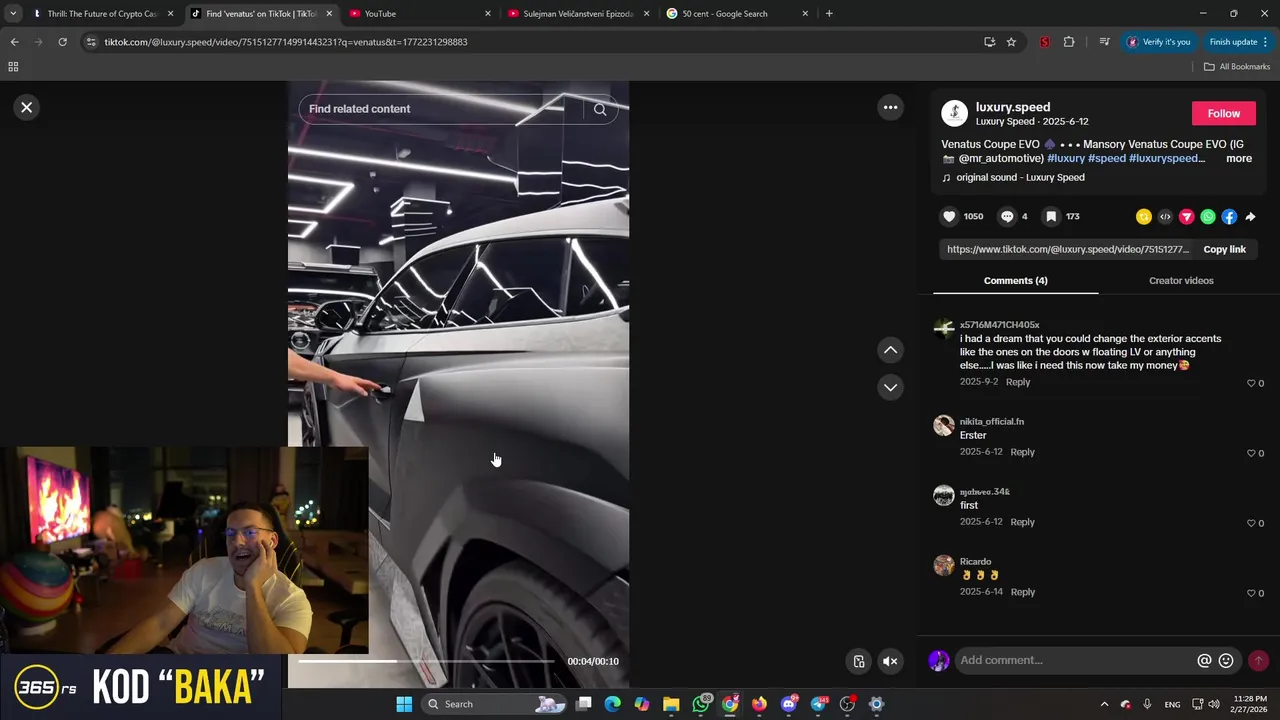This screenshot has height=720, width=1280.
Task: Switch to Thrill: The Future of Crypto tab
Action: pos(102,14)
